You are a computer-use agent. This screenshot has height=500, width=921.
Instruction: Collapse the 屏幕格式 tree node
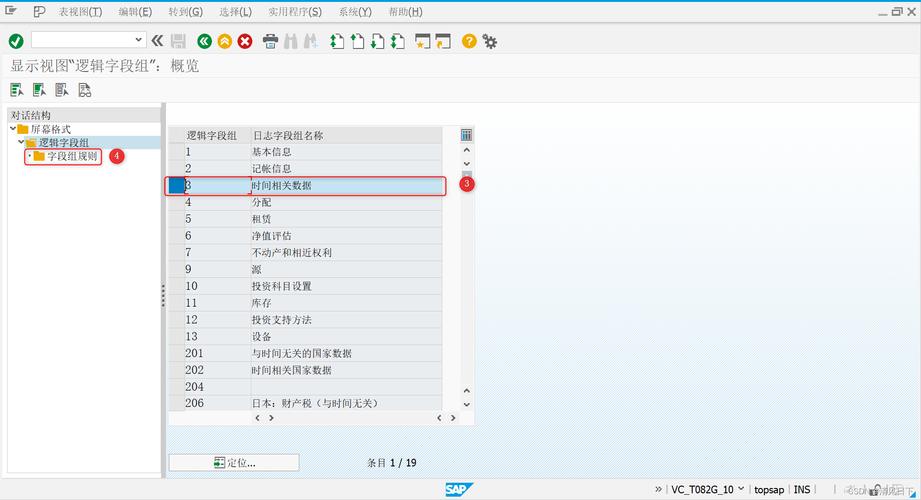point(13,129)
